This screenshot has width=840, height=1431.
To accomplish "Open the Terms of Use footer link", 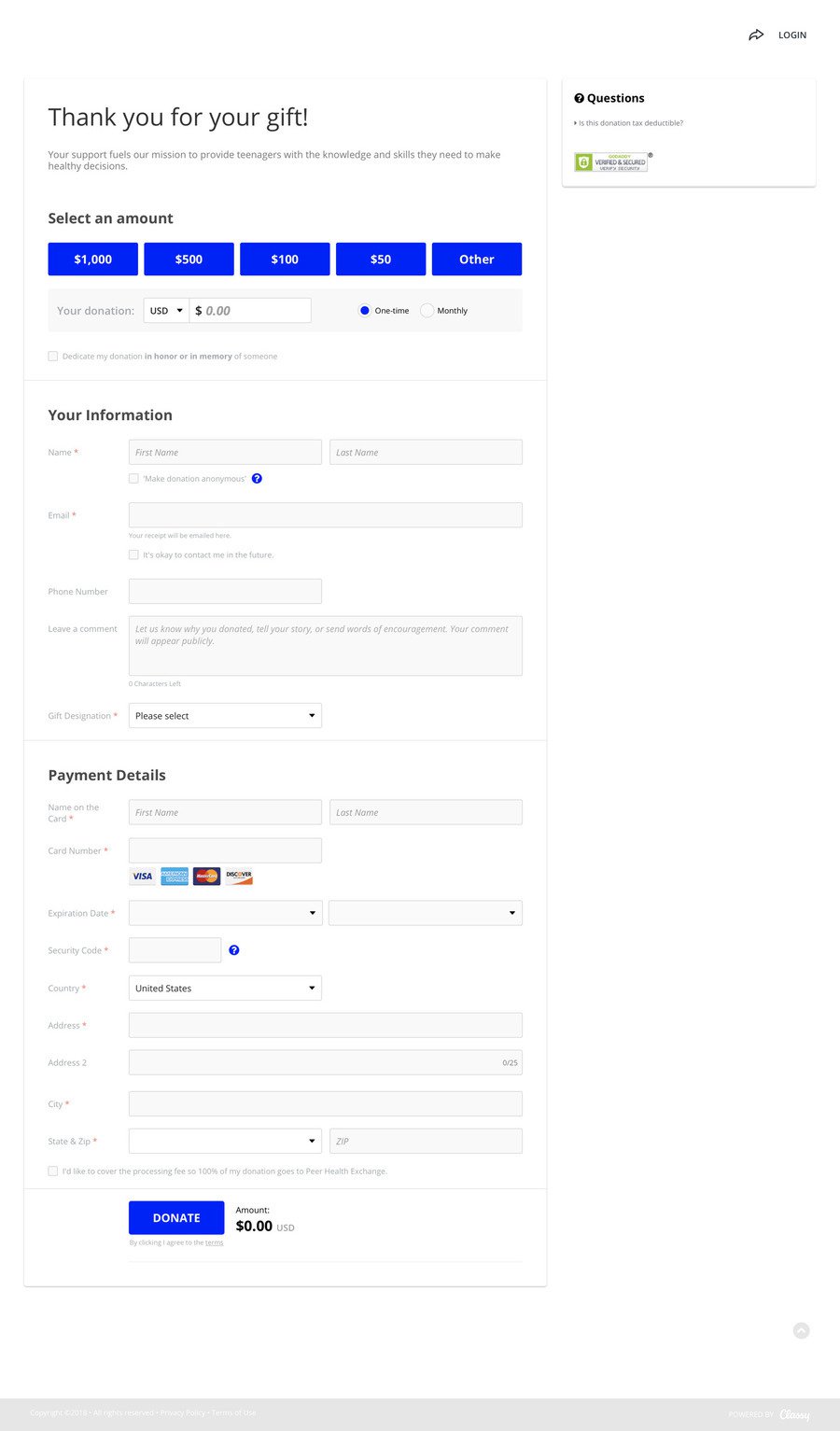I will [x=234, y=1412].
